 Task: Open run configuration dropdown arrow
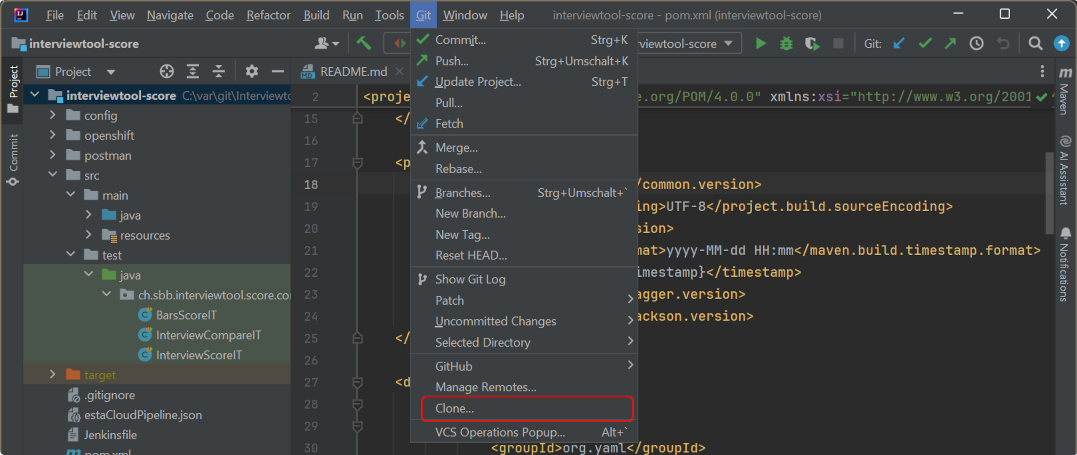click(x=729, y=43)
